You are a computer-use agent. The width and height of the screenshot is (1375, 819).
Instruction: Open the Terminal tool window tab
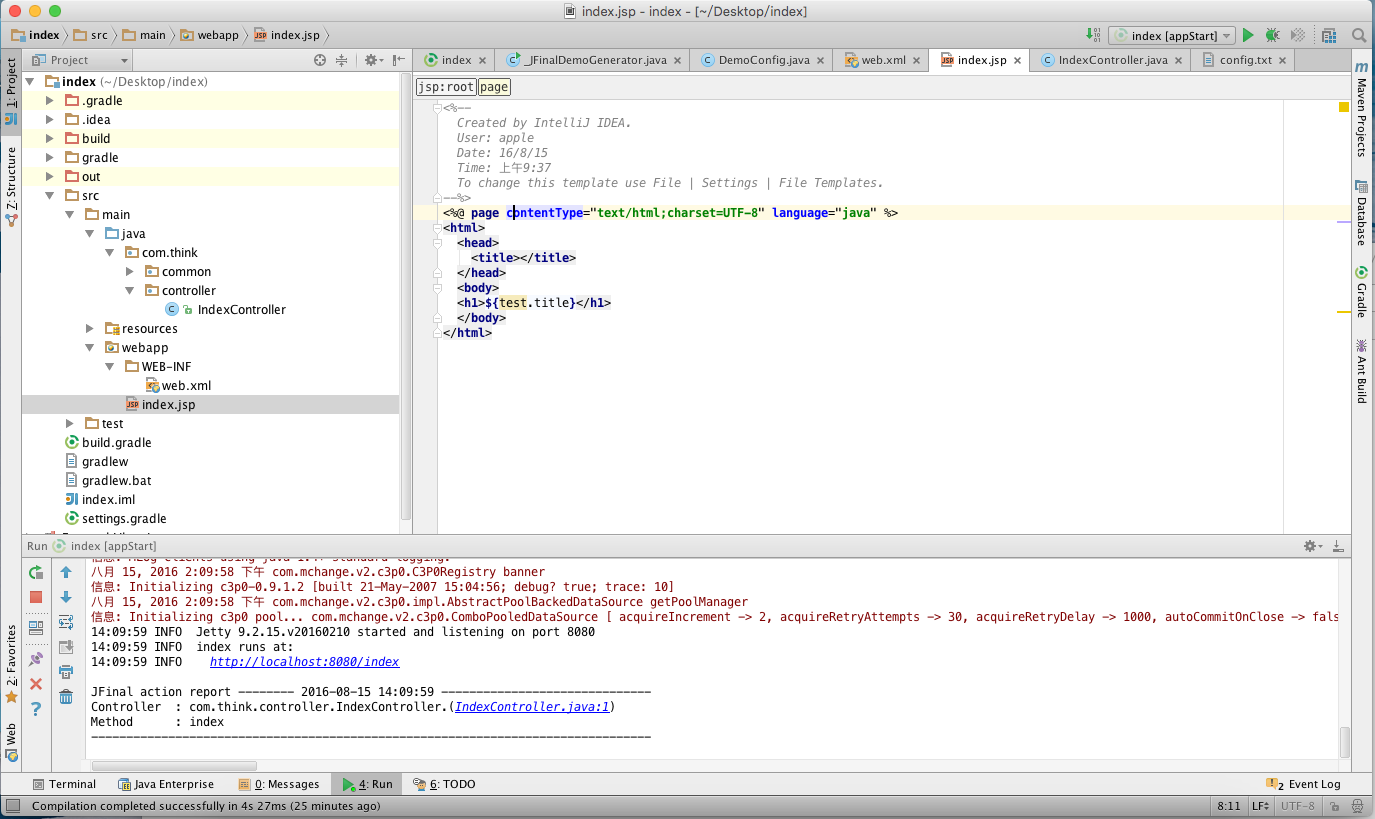(64, 784)
